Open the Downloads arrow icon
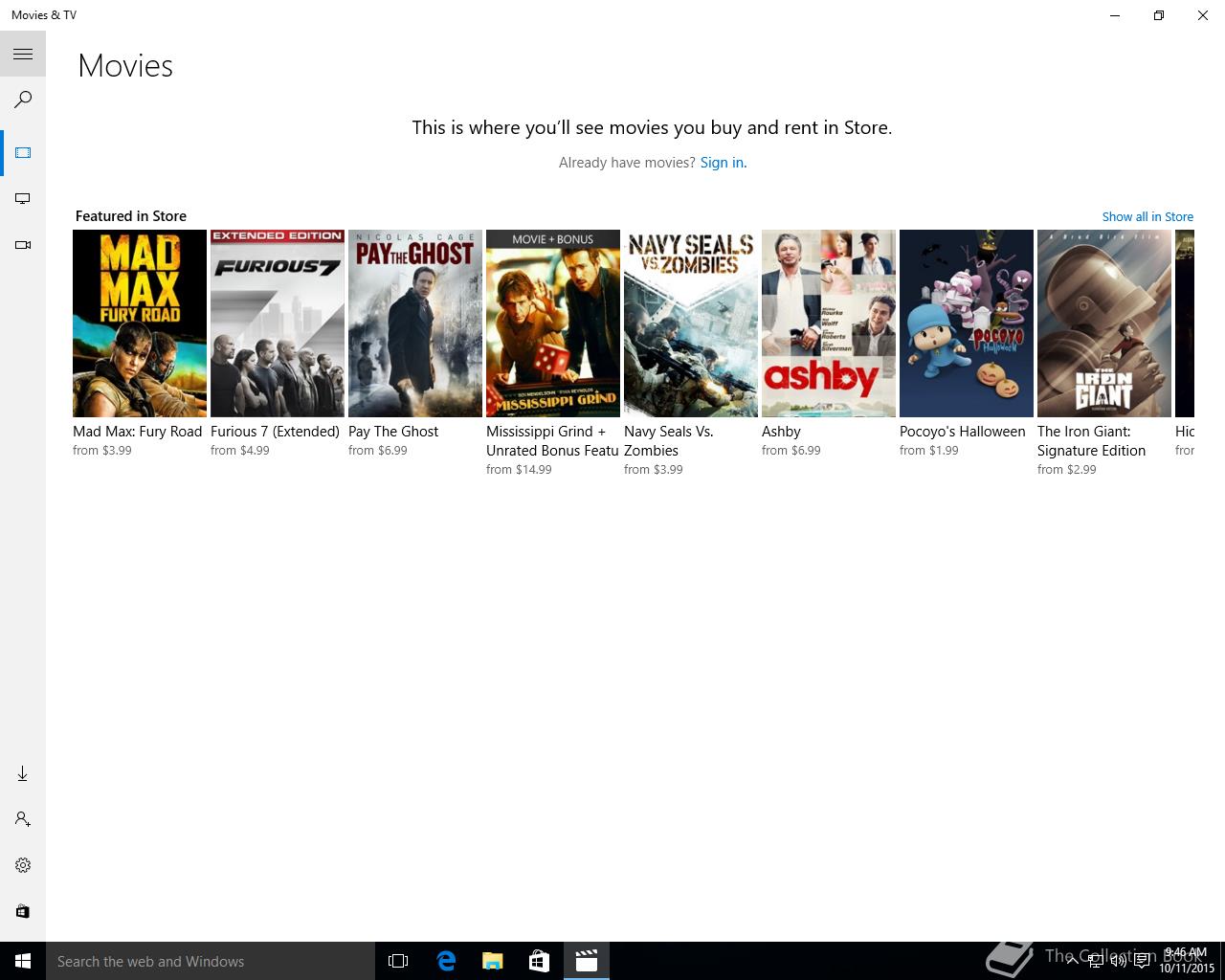The width and height of the screenshot is (1225, 980). [x=23, y=773]
